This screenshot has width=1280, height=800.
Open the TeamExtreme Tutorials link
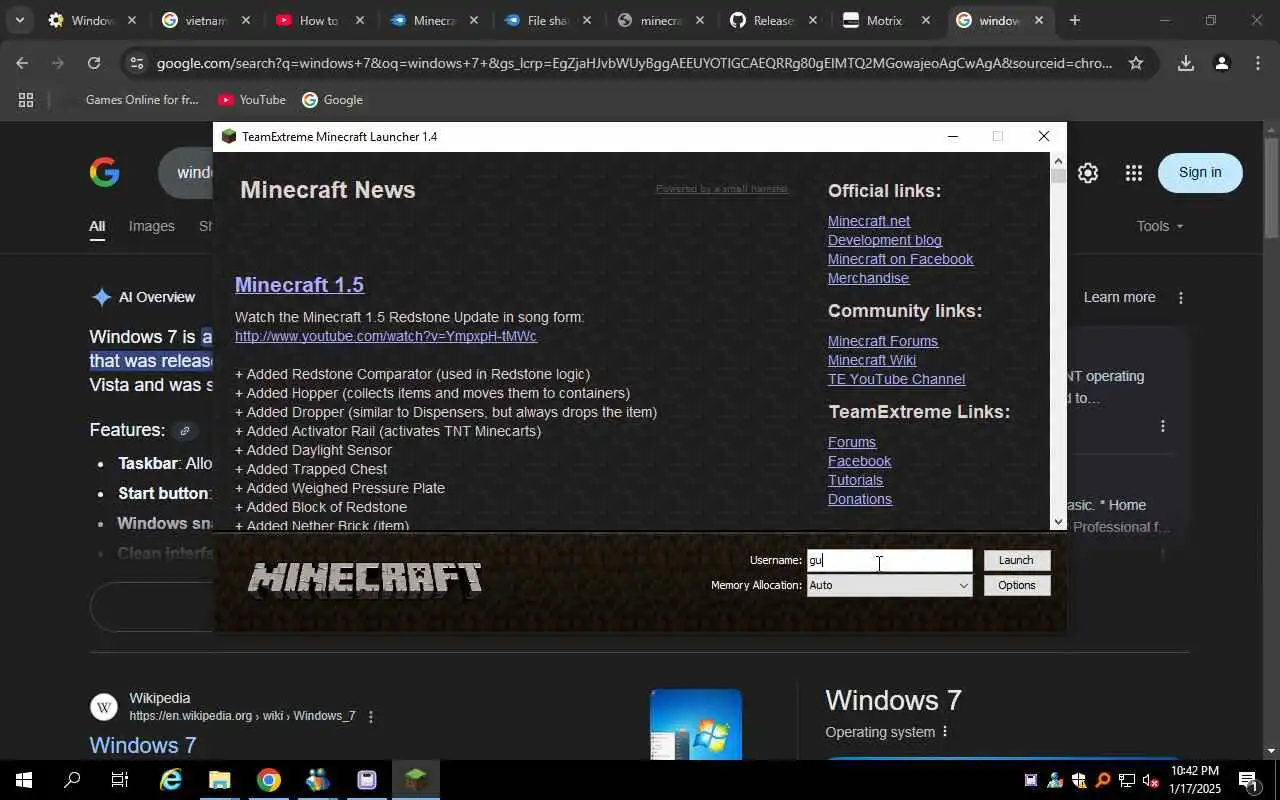click(855, 480)
